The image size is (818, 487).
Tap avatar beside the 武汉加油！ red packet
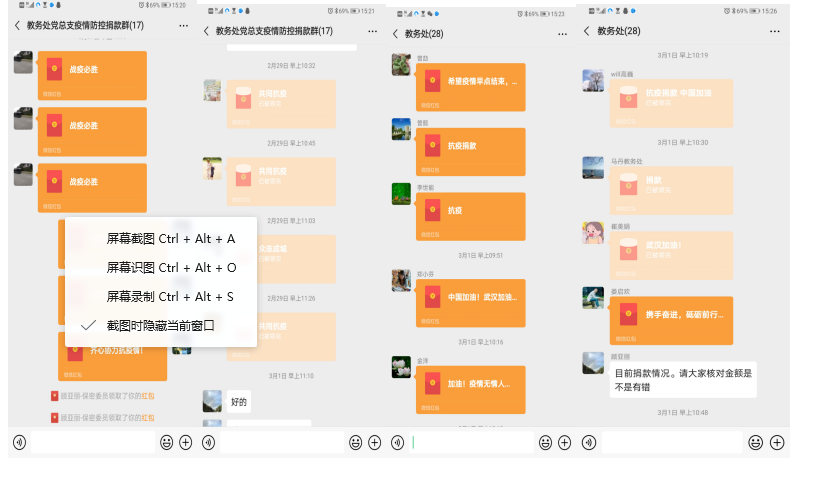click(x=593, y=233)
